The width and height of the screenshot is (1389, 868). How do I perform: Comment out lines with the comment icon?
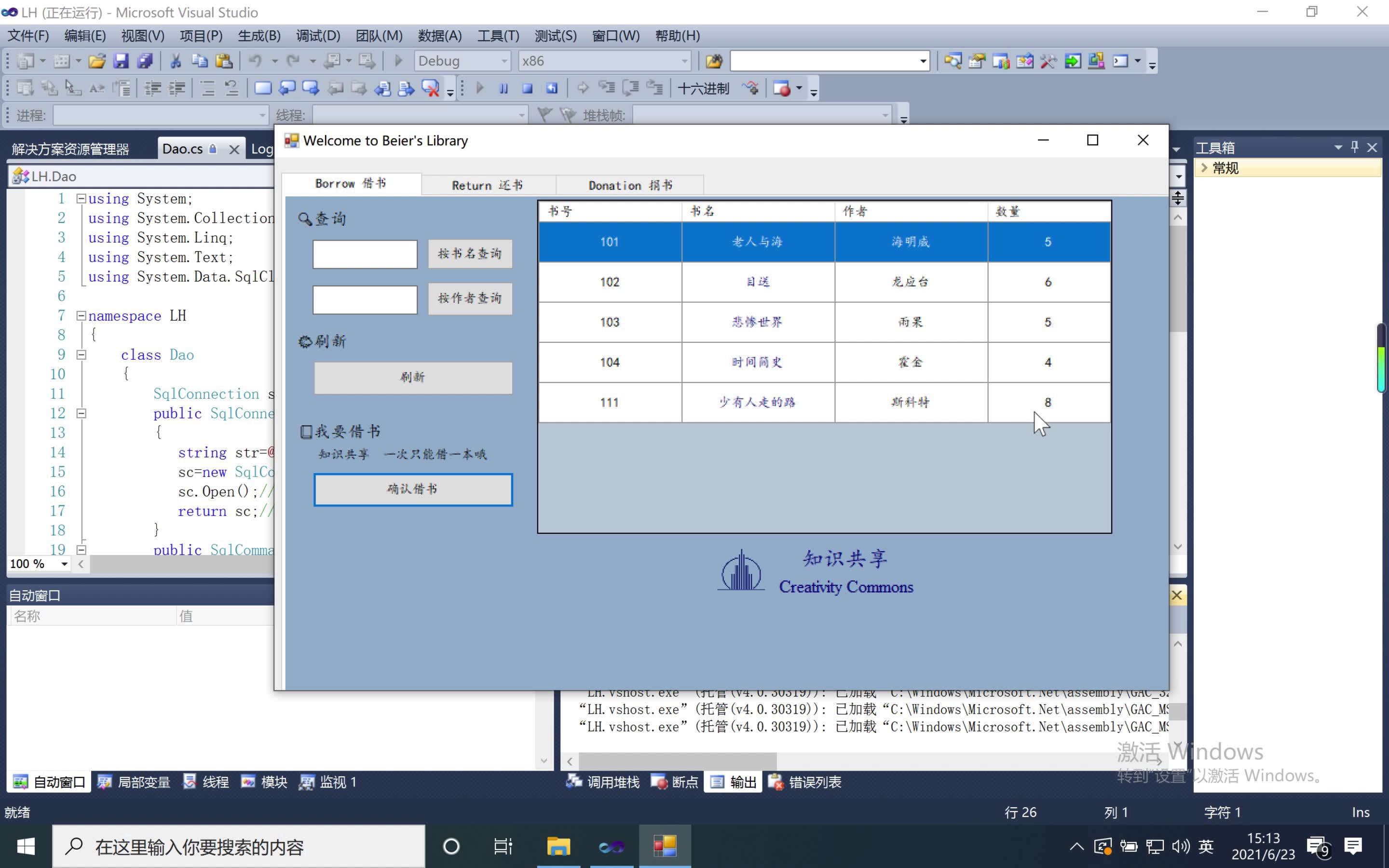tap(207, 88)
